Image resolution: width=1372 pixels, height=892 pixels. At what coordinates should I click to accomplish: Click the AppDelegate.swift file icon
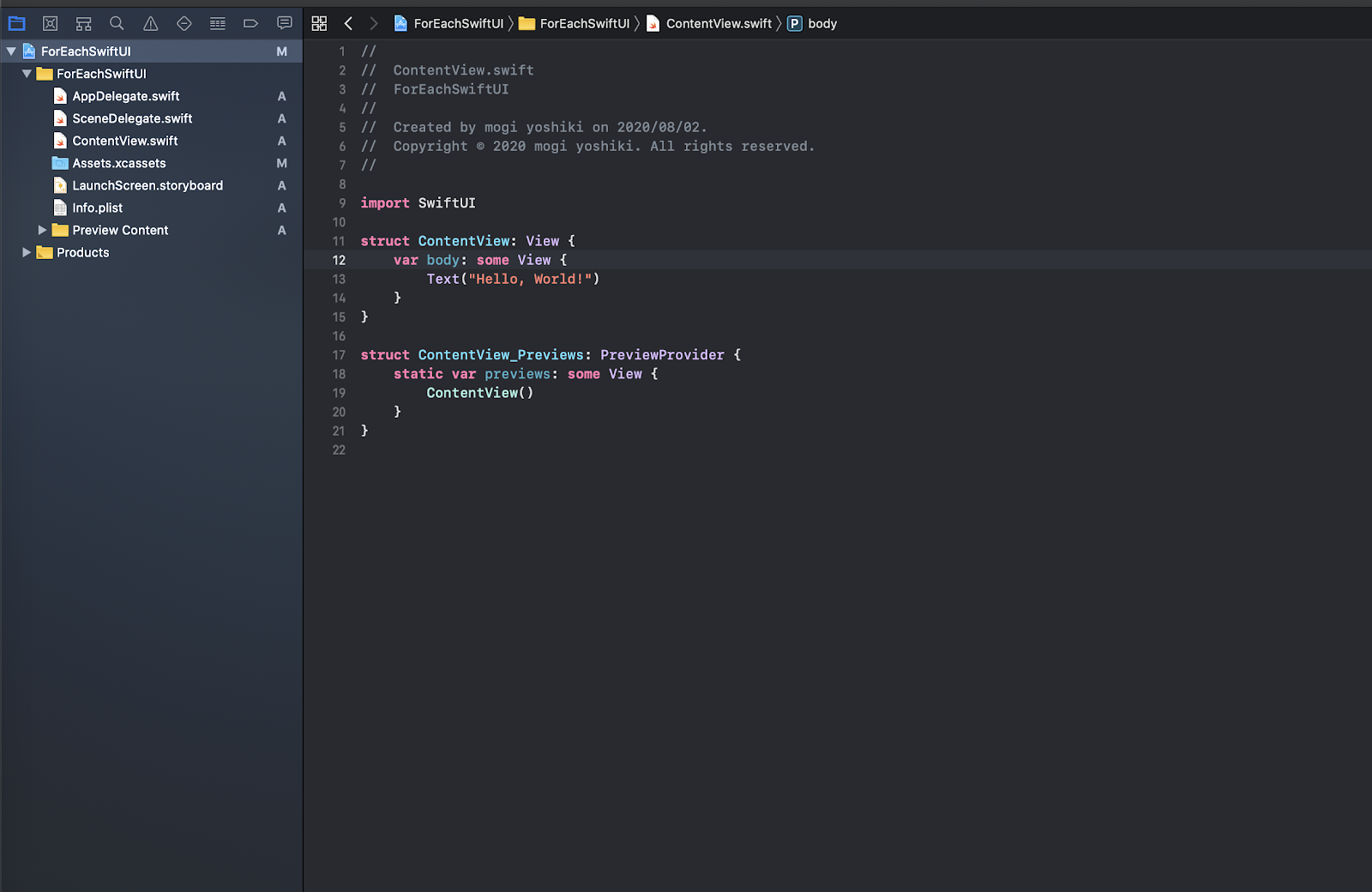pyautogui.click(x=60, y=96)
